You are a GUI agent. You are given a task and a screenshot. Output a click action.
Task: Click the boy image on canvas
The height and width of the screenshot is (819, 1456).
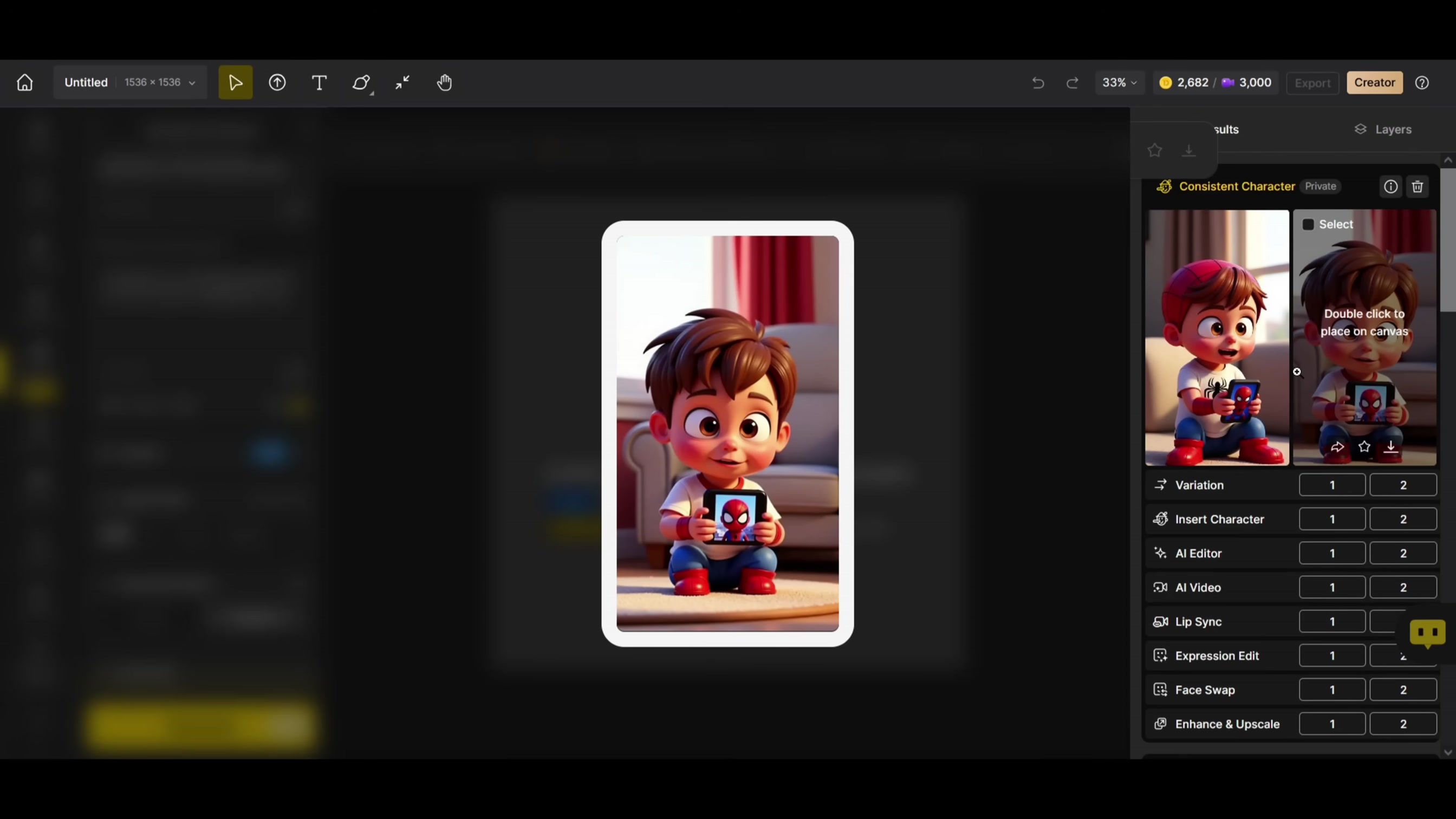[727, 433]
